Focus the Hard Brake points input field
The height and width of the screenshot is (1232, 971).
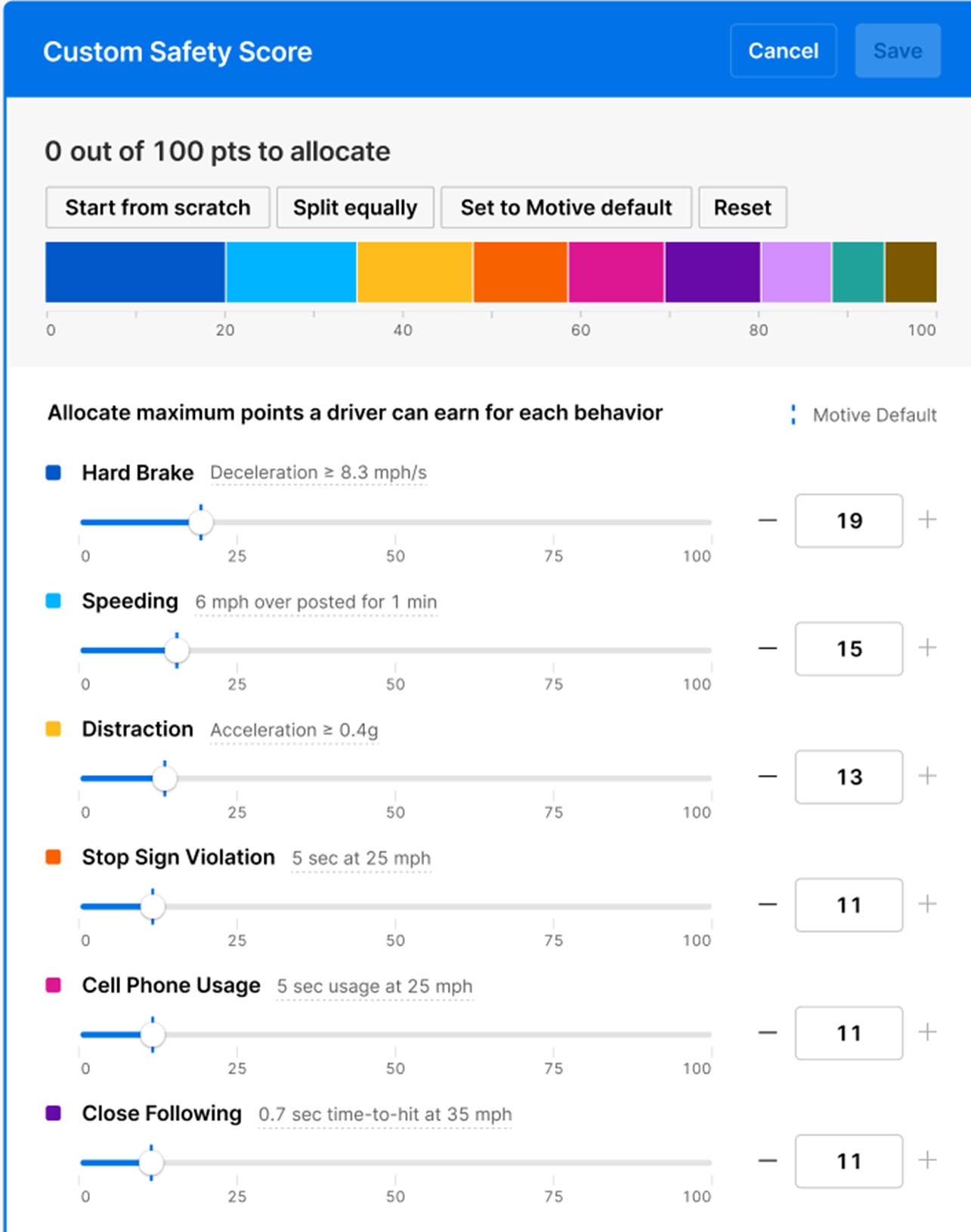pos(849,520)
